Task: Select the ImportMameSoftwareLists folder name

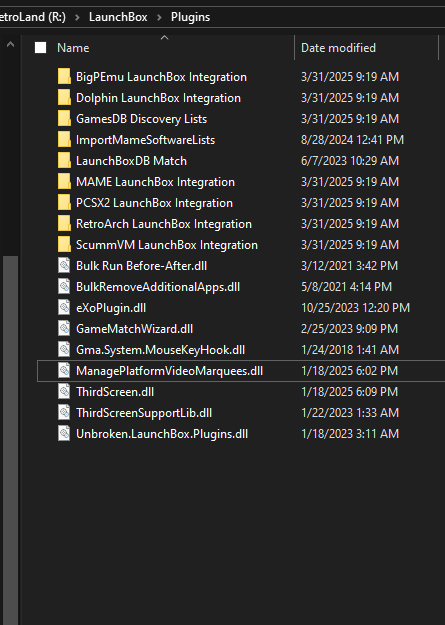Action: click(x=146, y=140)
